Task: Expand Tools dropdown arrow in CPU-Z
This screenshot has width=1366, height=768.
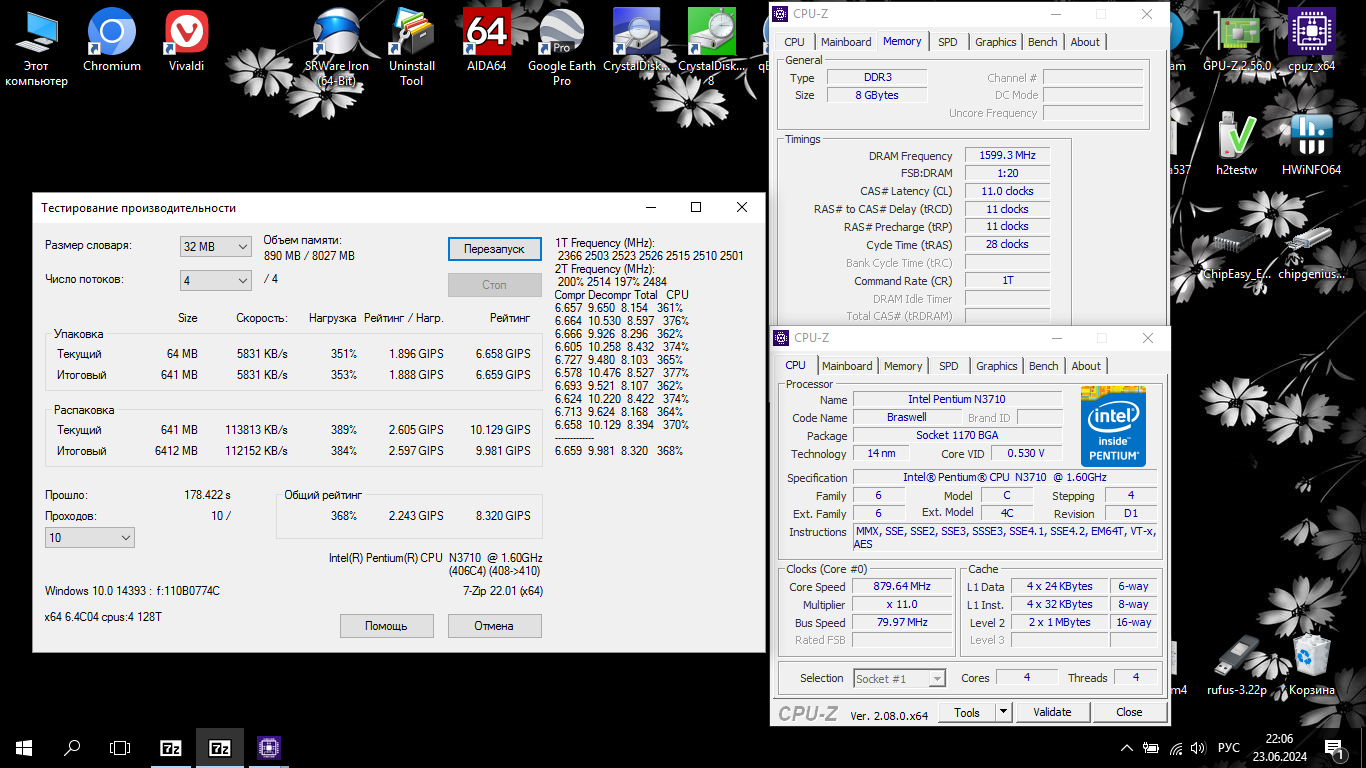Action: click(1004, 712)
